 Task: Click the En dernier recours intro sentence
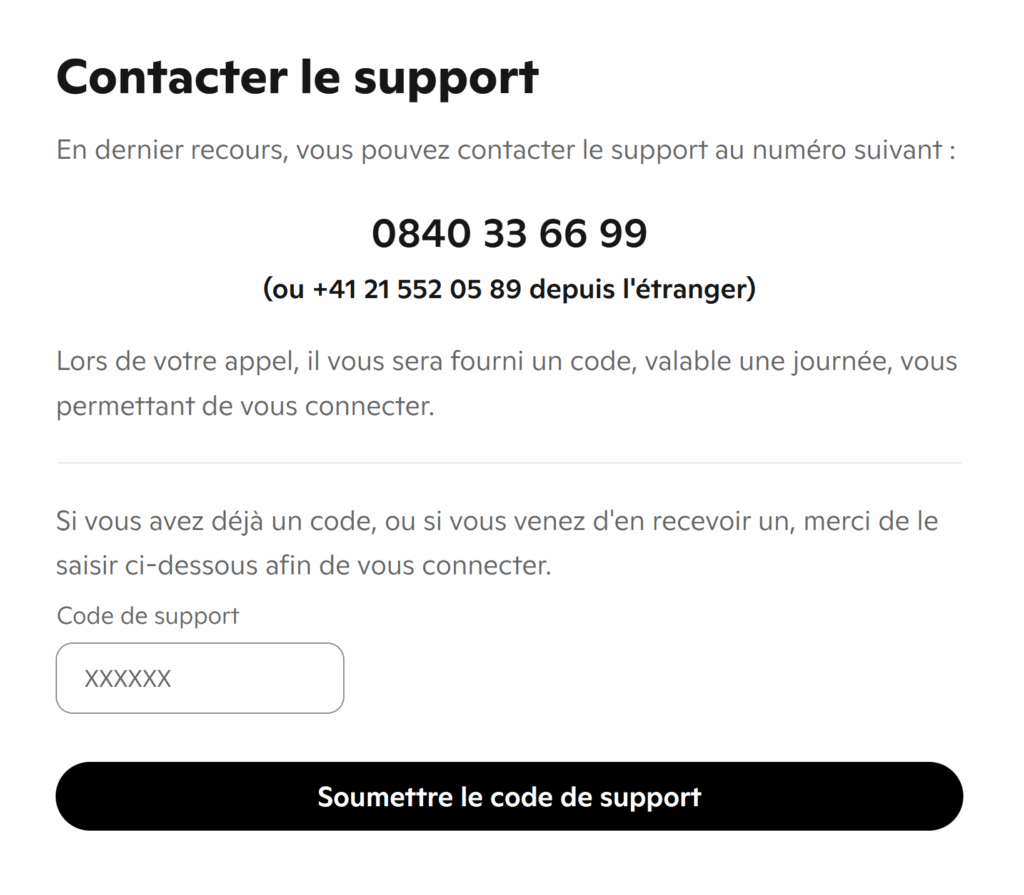506,151
